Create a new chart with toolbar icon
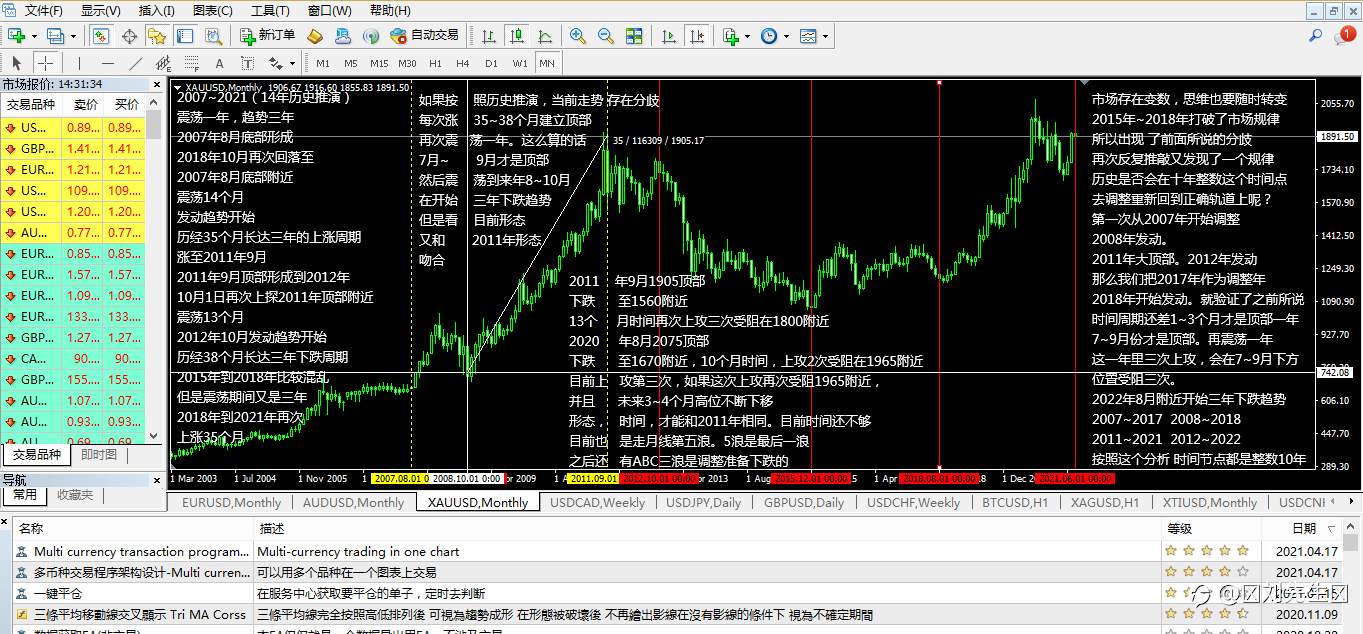This screenshot has height=634, width=1363. [x=17, y=35]
